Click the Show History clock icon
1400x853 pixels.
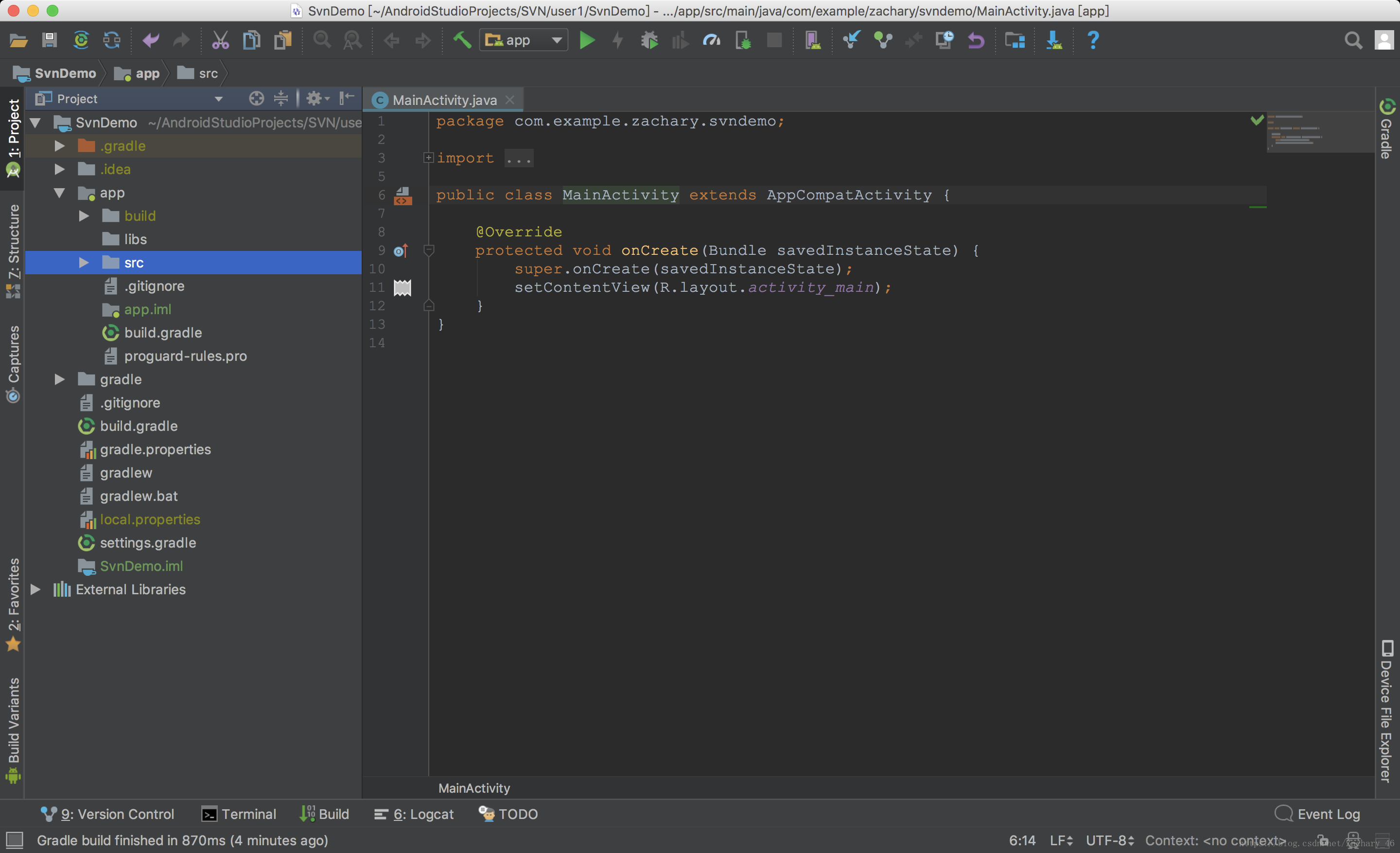(945, 40)
